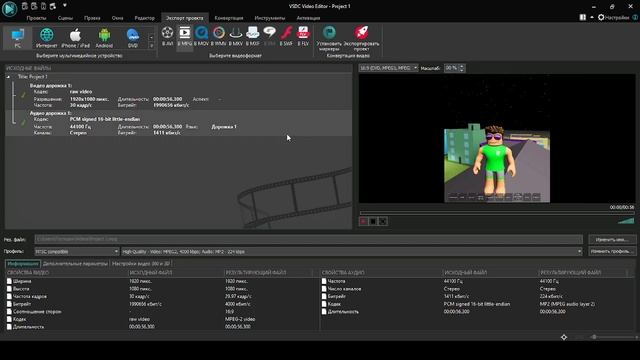
Task: Click the Экспортировать проект rocket icon
Action: tap(361, 38)
